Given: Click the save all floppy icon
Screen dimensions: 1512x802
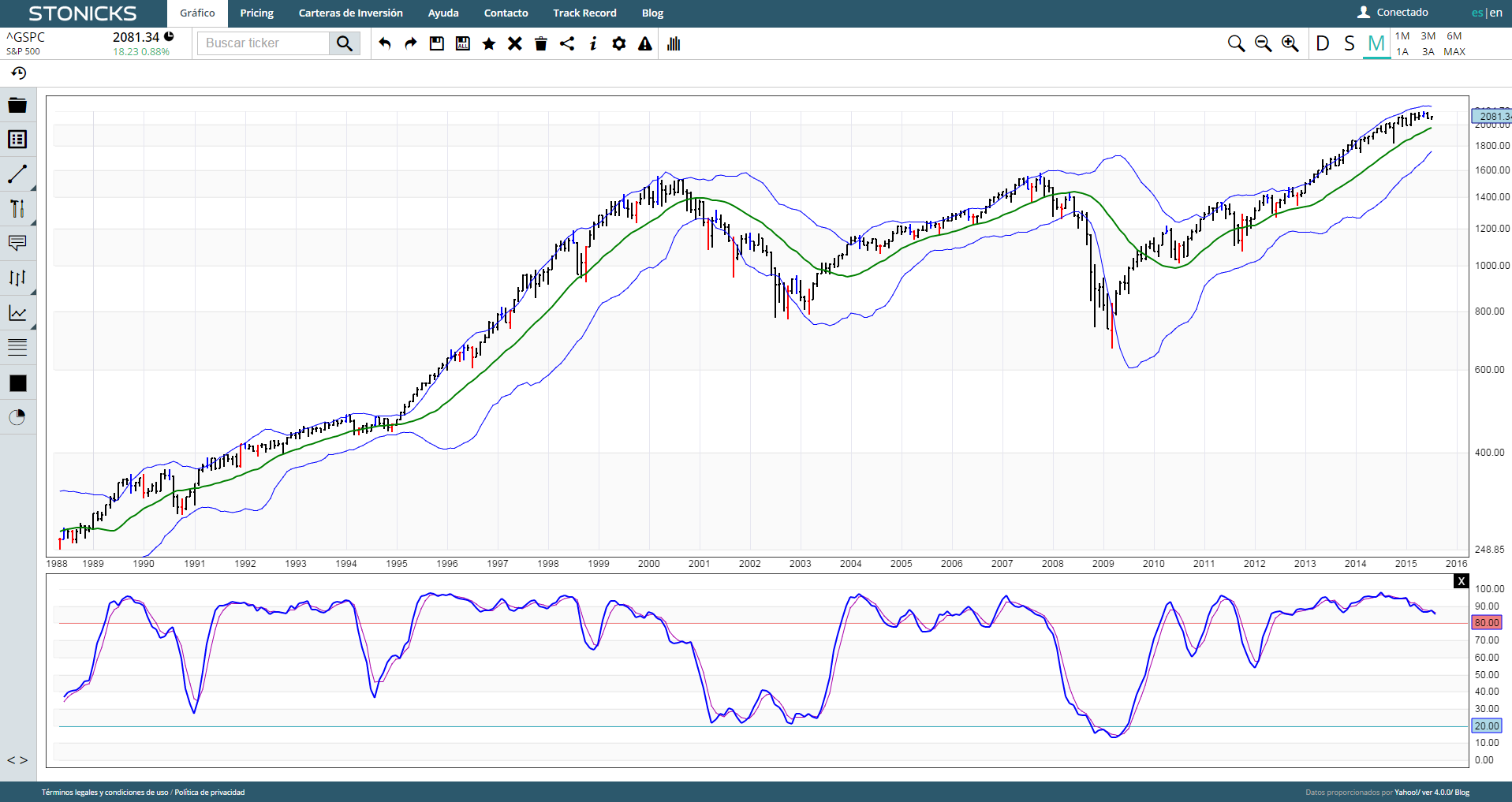Looking at the screenshot, I should 463,43.
